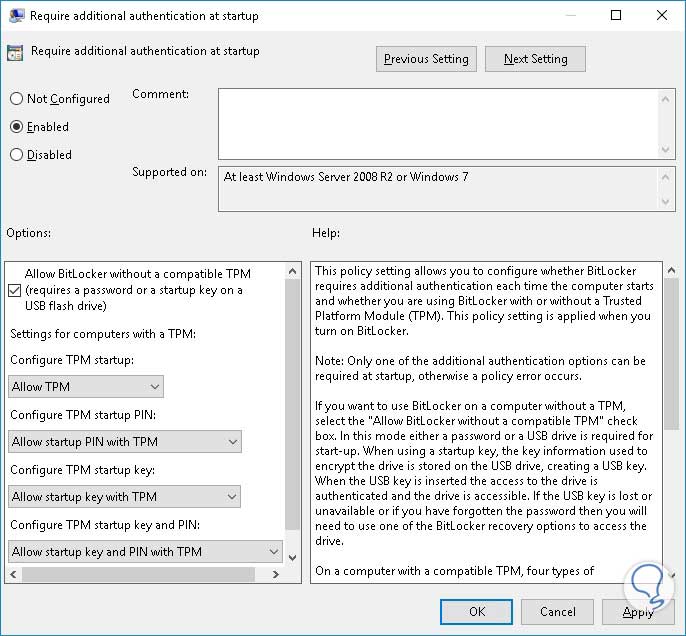This screenshot has height=636, width=686.
Task: Open the Allow startup key with TPM dropdown
Action: tap(124, 497)
